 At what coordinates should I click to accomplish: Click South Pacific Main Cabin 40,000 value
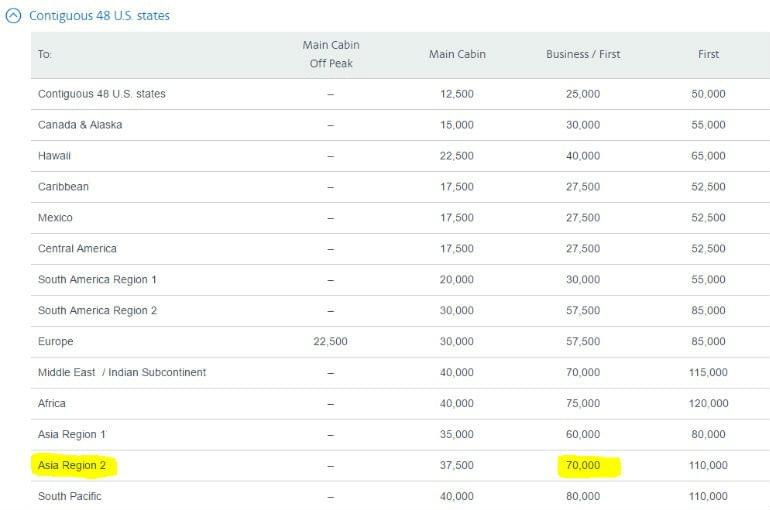(x=457, y=496)
